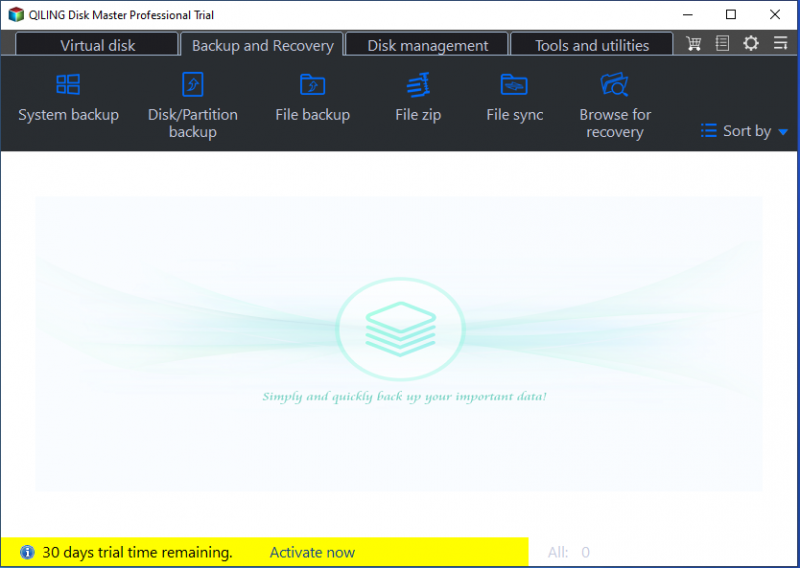
Task: Click the shopping cart purchase icon
Action: [x=693, y=43]
